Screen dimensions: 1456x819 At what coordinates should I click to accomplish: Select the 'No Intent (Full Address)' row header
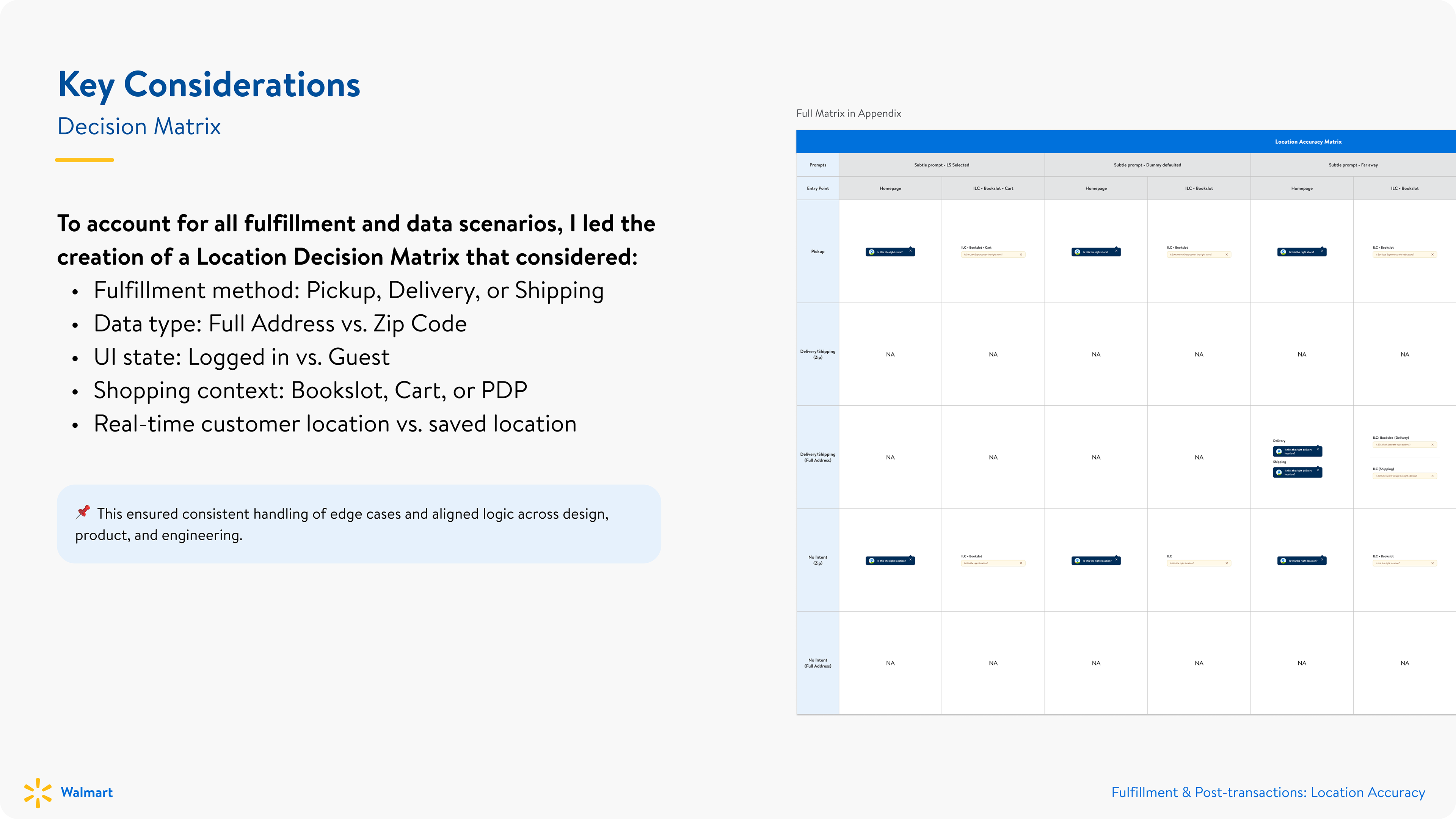tap(818, 663)
